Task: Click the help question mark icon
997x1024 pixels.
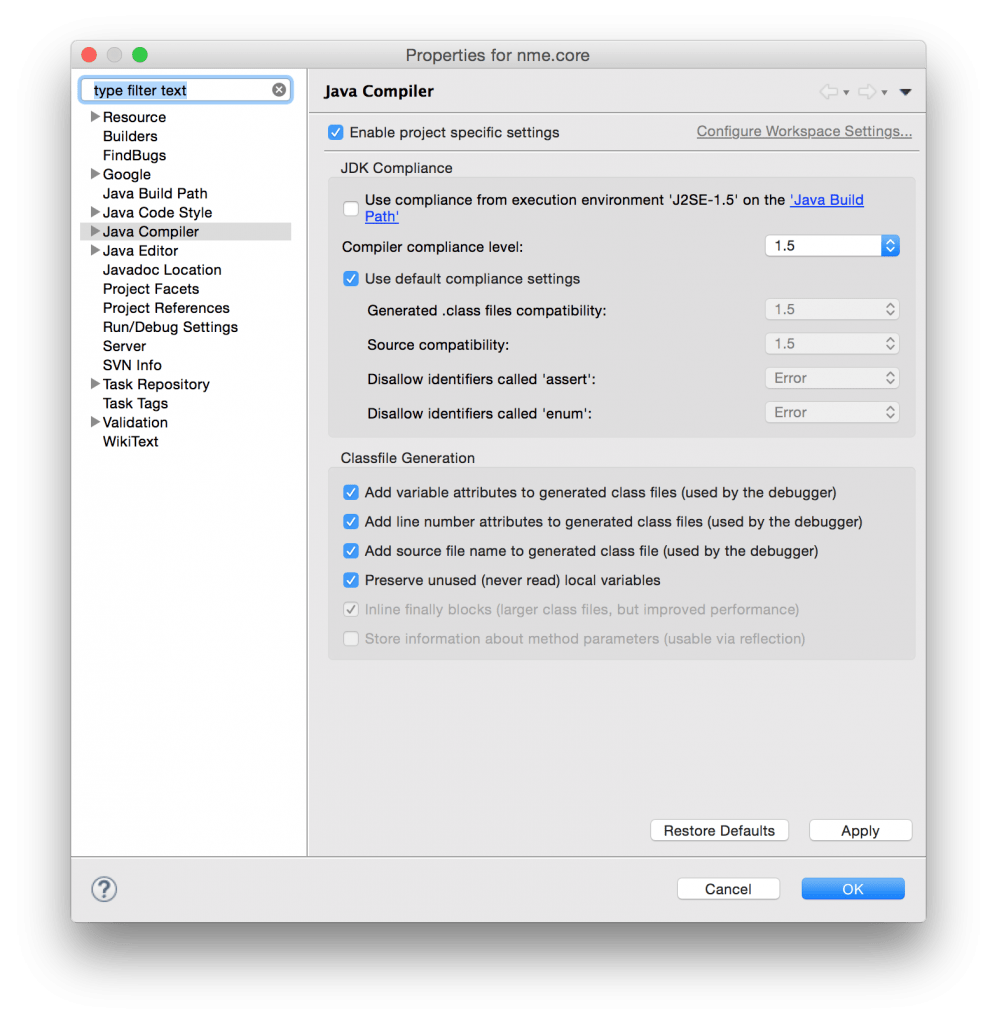Action: (x=103, y=888)
